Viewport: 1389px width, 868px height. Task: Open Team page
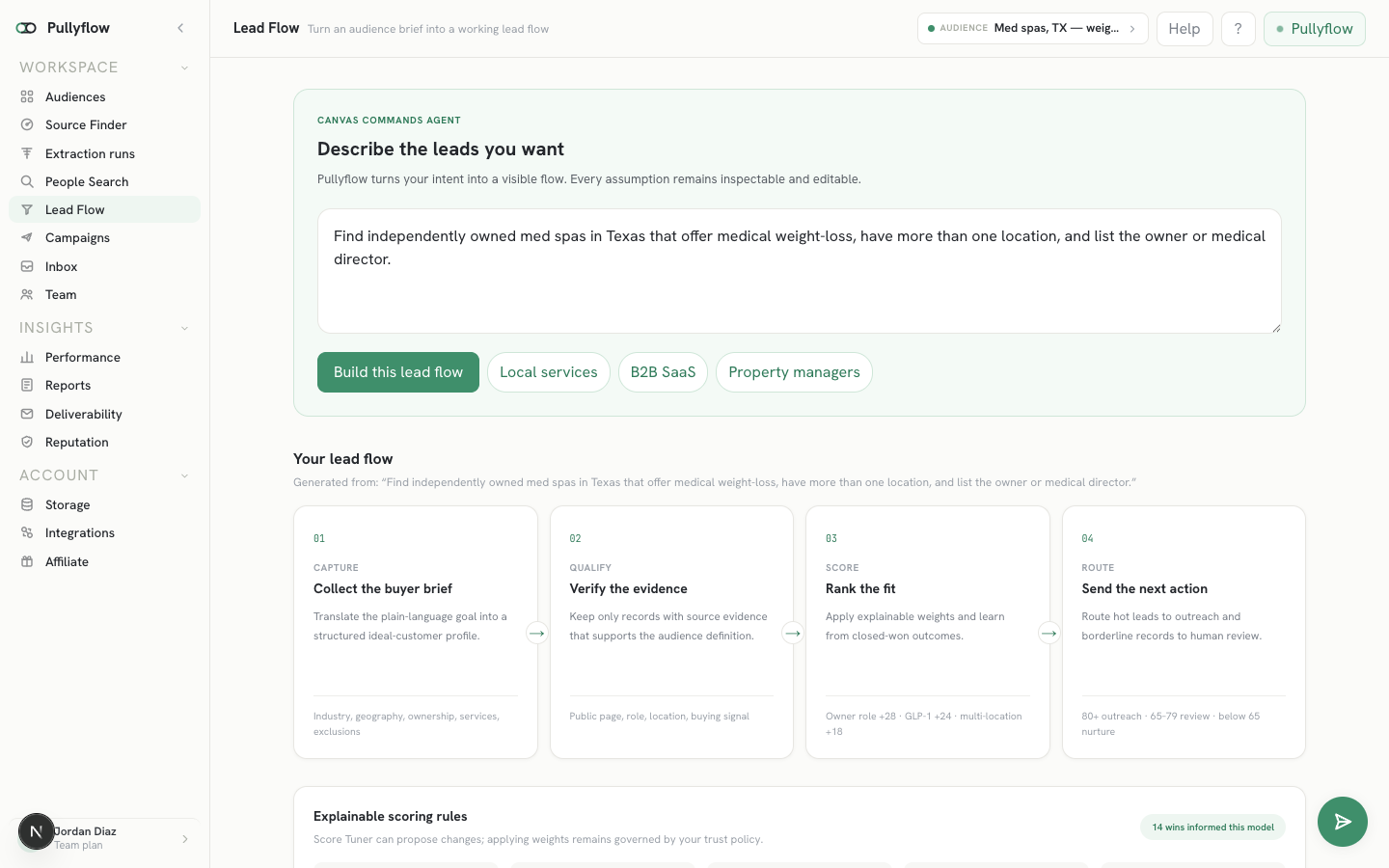(x=104, y=294)
